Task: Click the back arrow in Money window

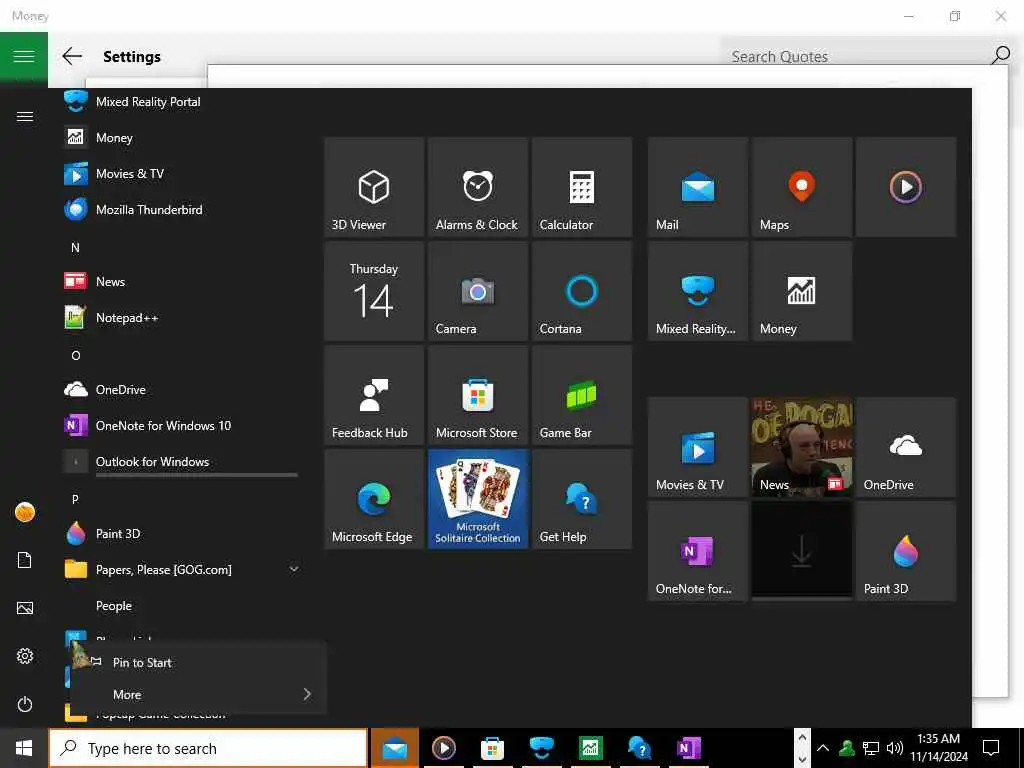Action: (72, 56)
